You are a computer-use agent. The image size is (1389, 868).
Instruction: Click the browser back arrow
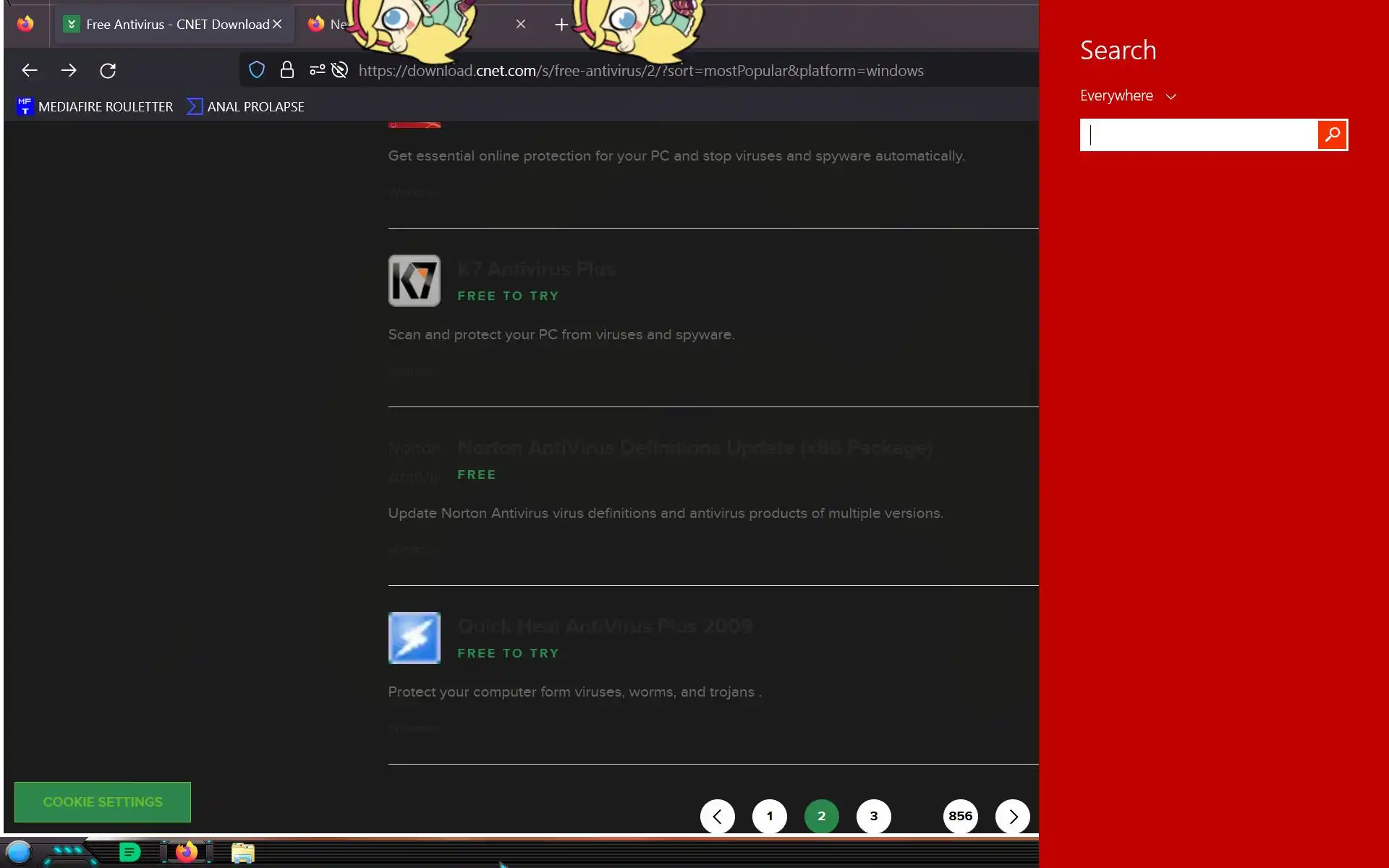click(30, 70)
